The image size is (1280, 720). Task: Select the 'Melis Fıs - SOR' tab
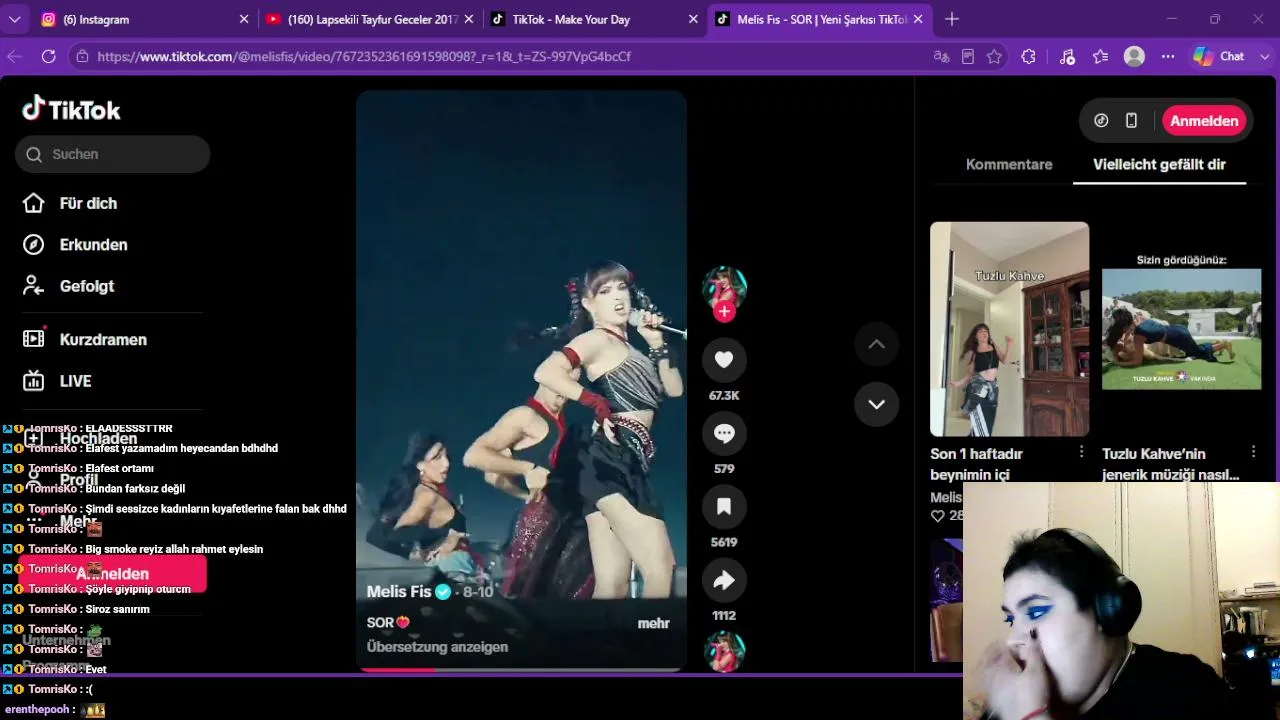coord(819,19)
